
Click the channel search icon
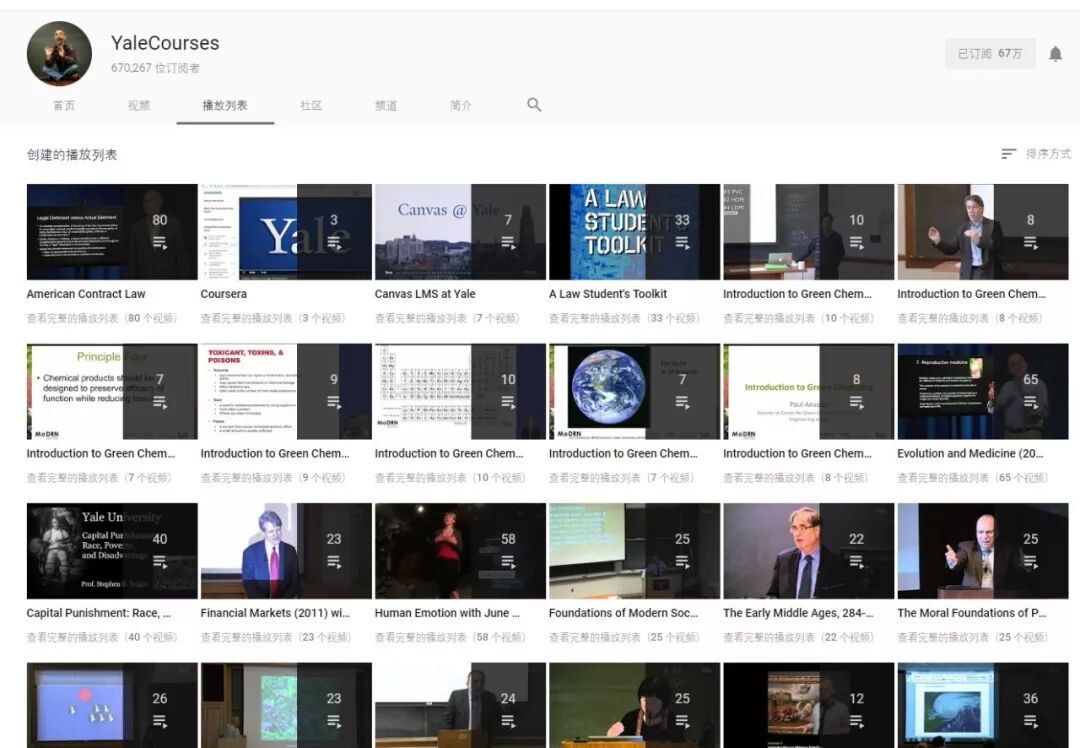click(533, 104)
